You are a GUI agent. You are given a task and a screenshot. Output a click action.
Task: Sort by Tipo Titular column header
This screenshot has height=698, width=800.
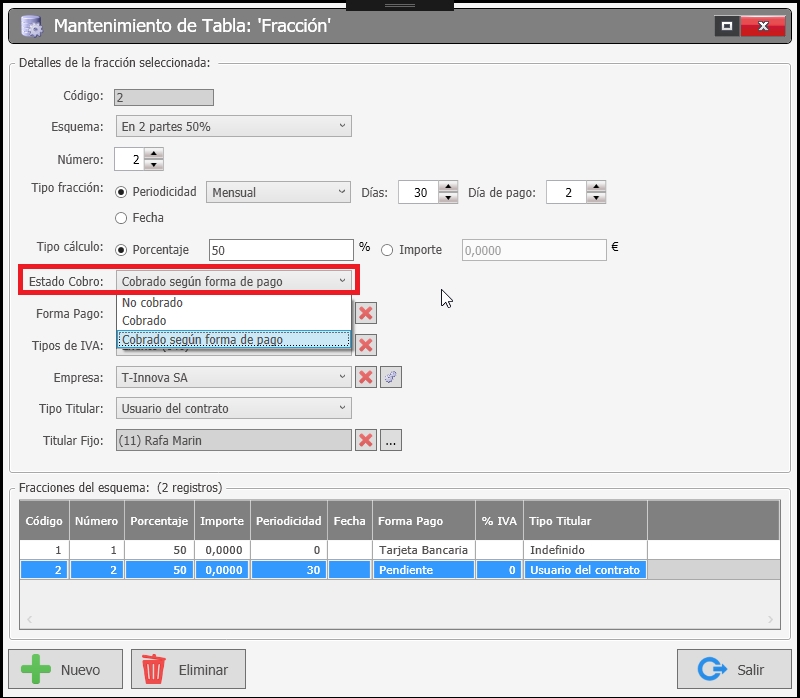point(585,520)
